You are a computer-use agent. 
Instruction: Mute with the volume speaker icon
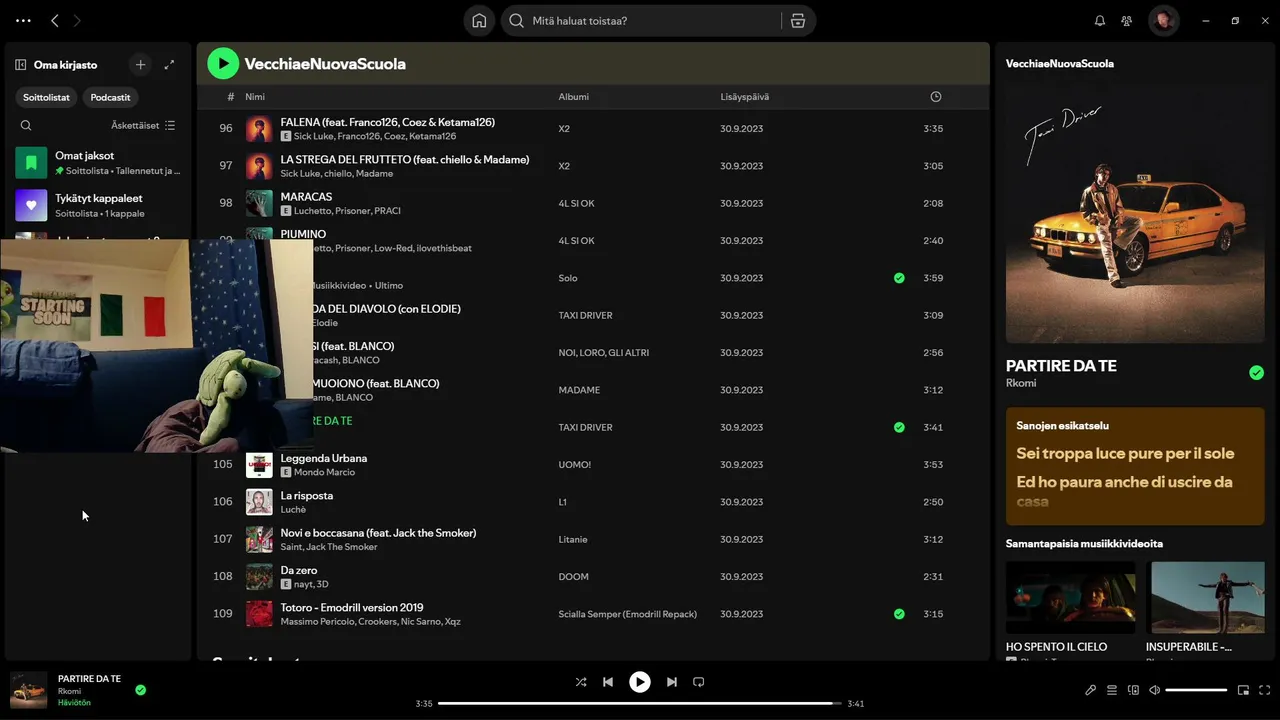(x=1155, y=690)
